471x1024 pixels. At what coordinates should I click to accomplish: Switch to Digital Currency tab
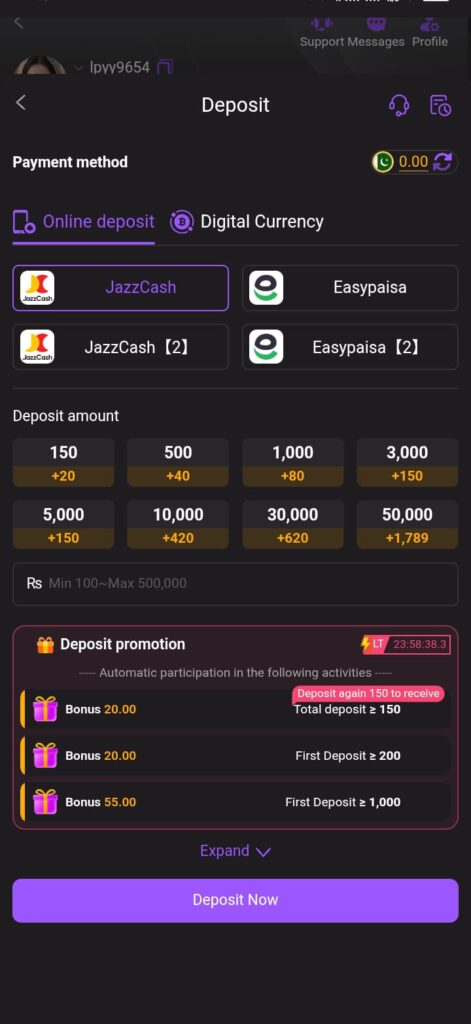coord(247,222)
